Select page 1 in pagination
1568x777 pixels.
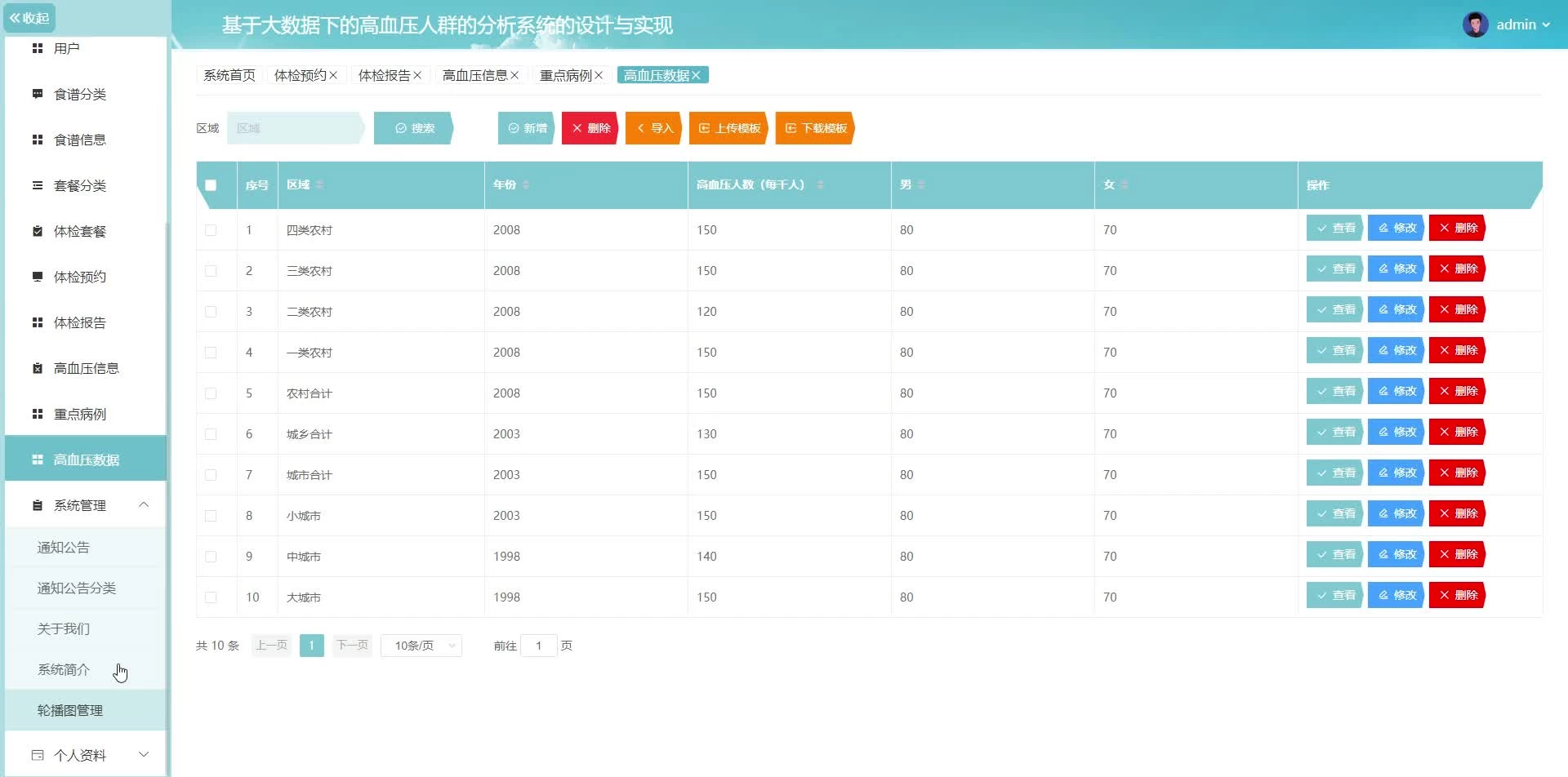[312, 646]
